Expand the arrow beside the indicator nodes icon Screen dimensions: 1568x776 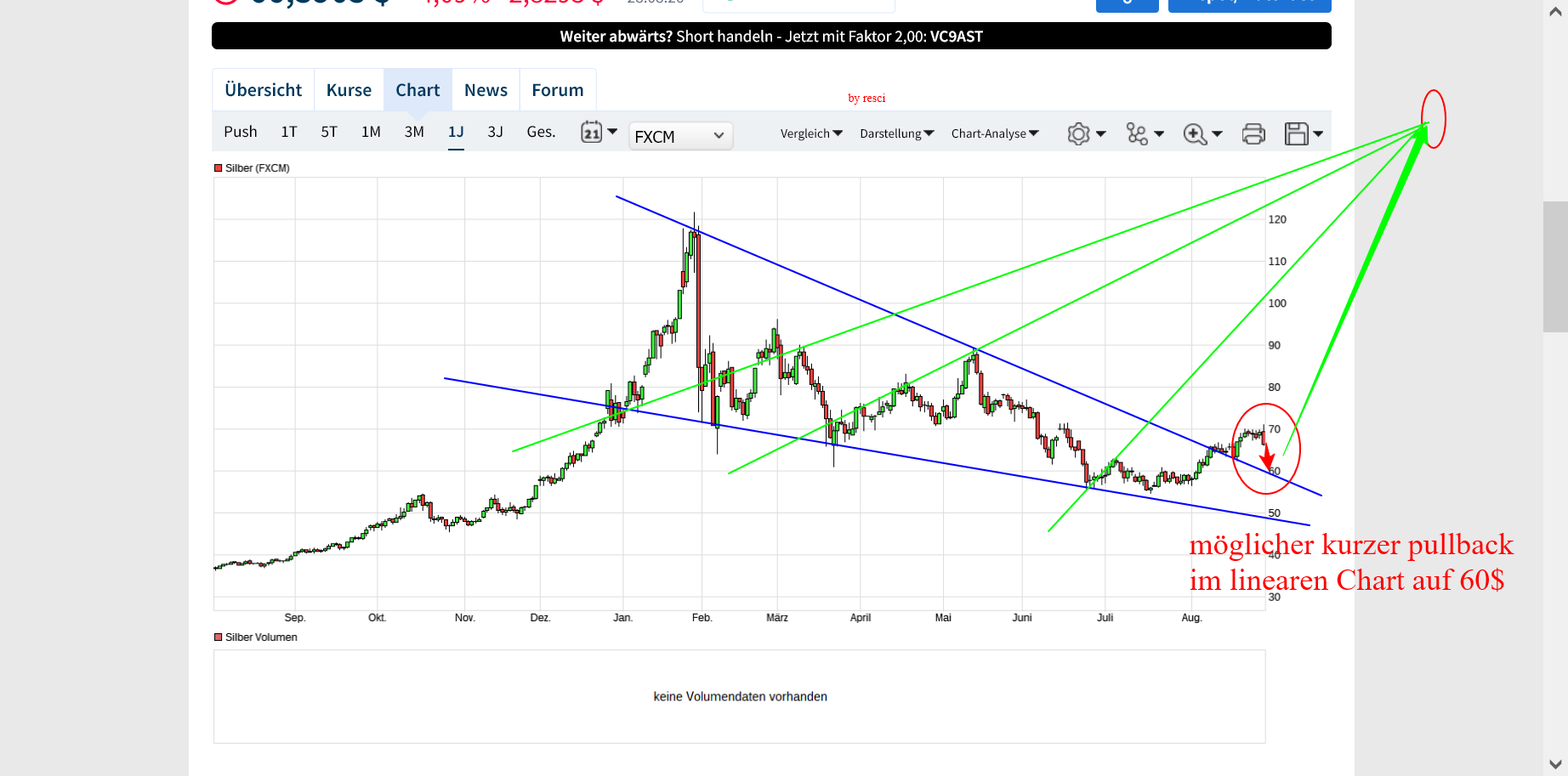[x=1159, y=133]
